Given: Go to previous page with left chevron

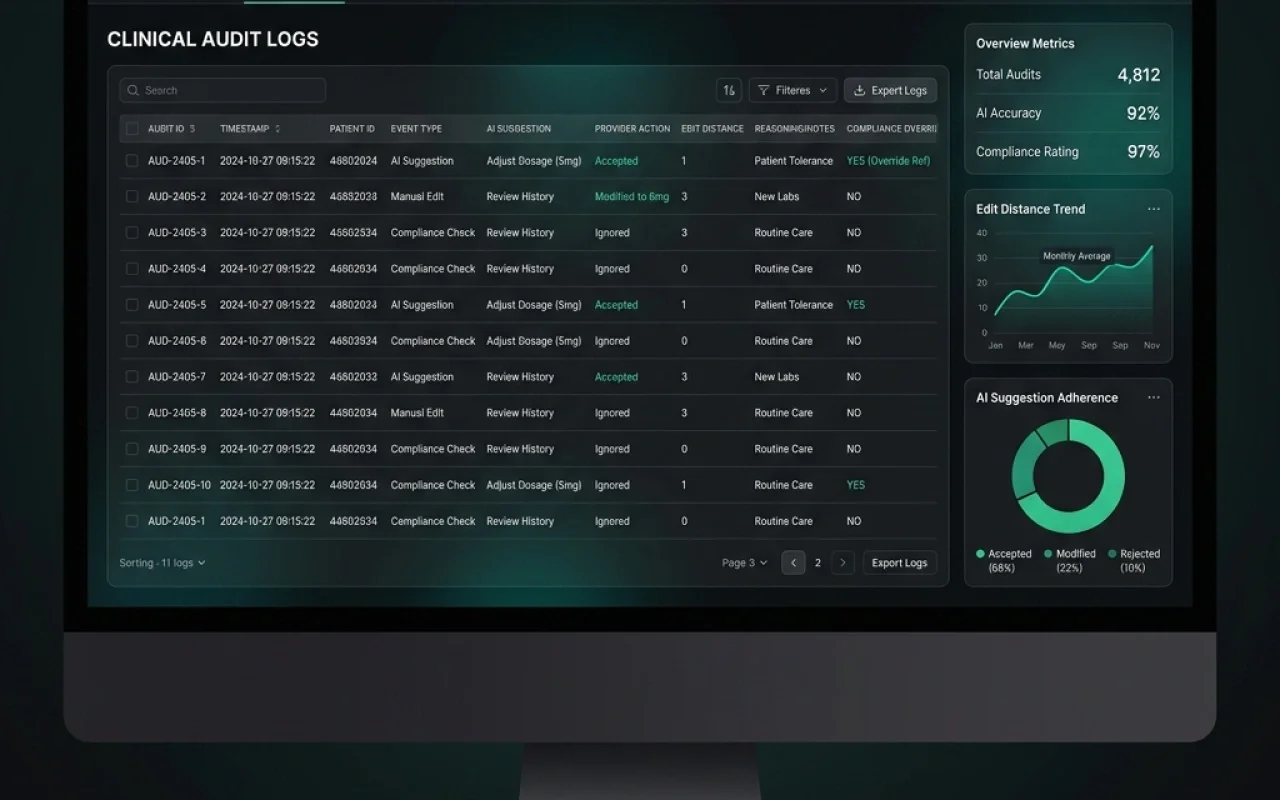Looking at the screenshot, I should pos(793,563).
